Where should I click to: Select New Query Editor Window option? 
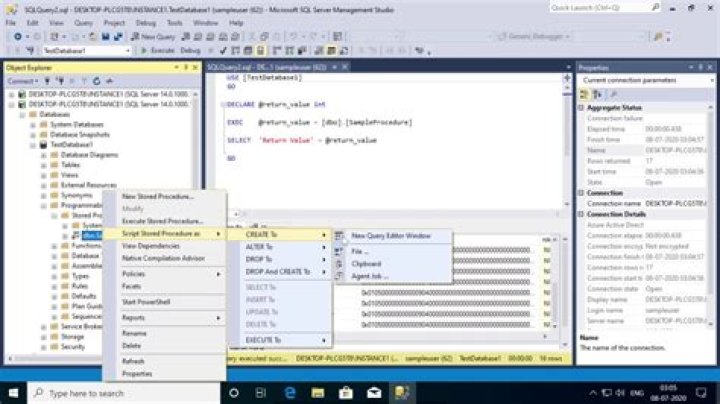point(391,236)
